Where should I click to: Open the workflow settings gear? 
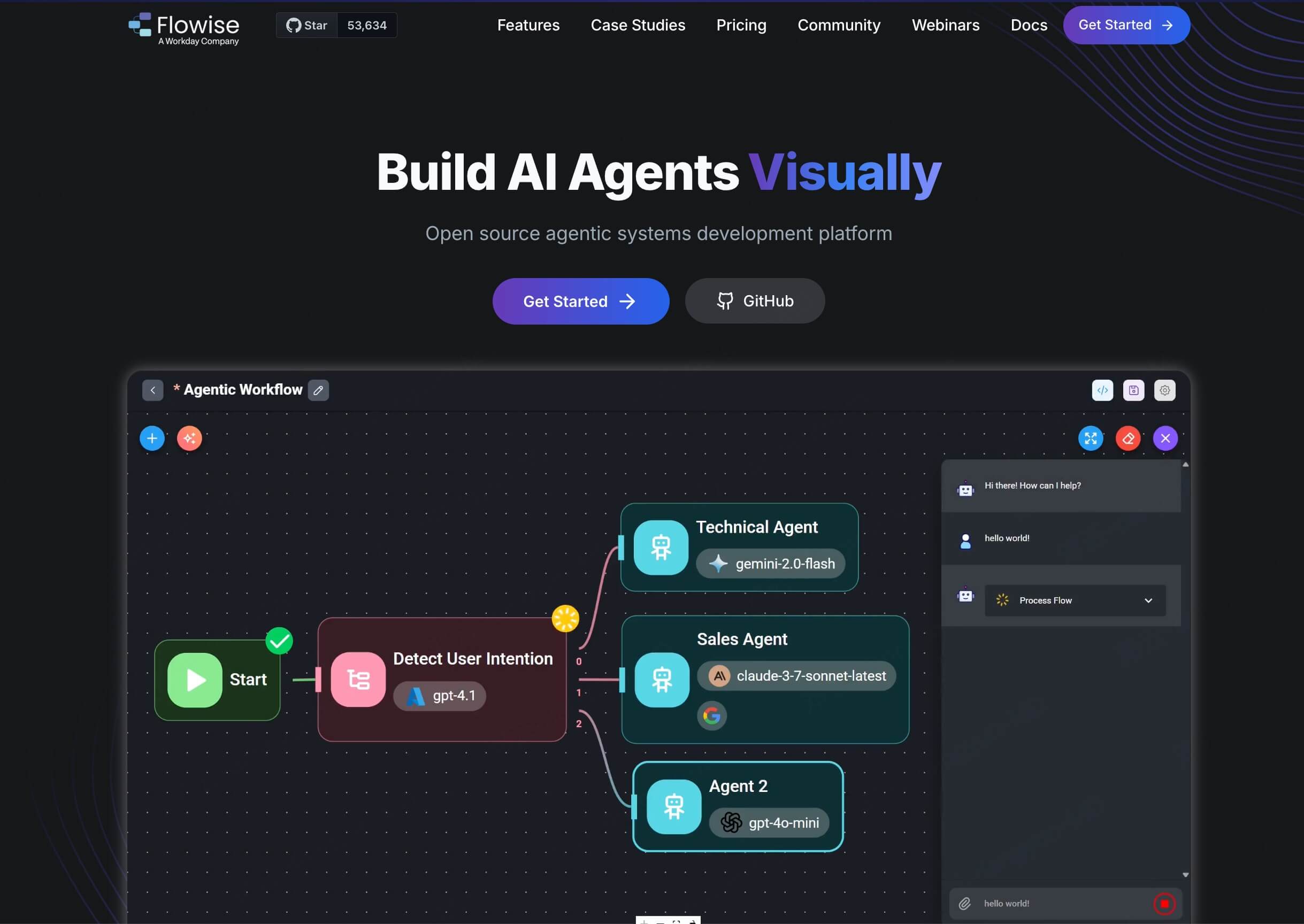1165,390
